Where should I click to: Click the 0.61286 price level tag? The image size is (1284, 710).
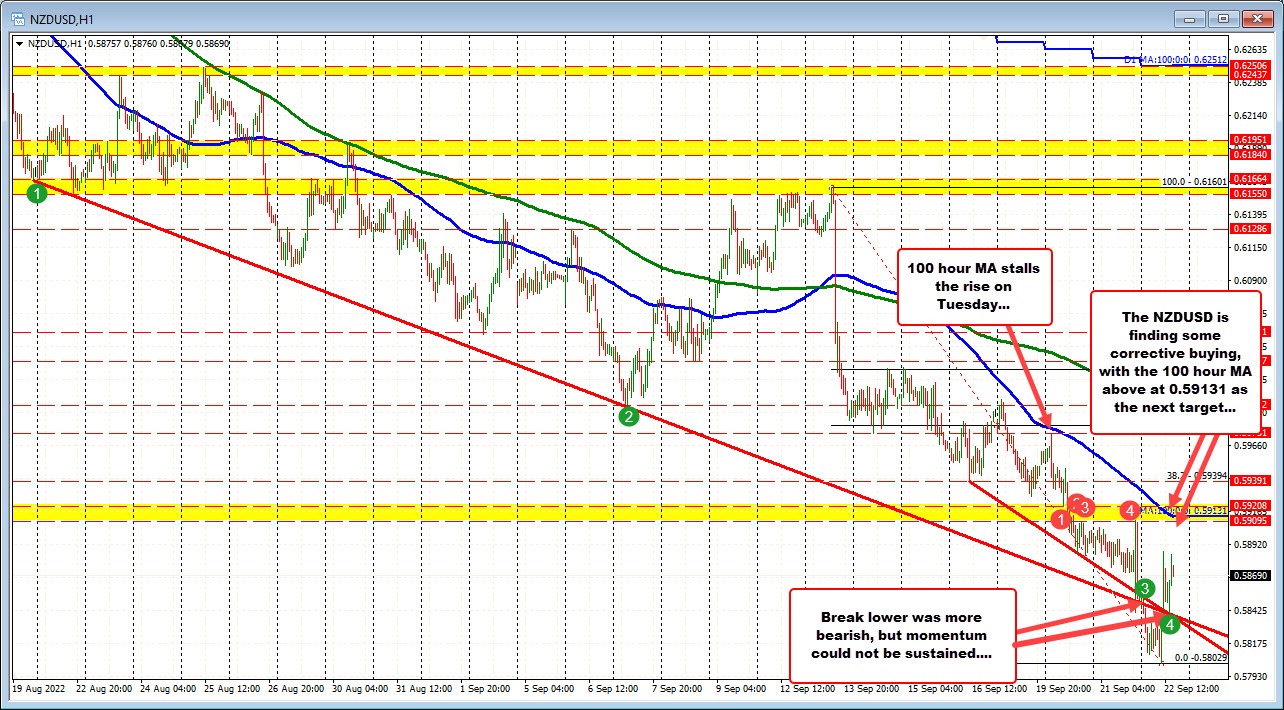pyautogui.click(x=1251, y=228)
